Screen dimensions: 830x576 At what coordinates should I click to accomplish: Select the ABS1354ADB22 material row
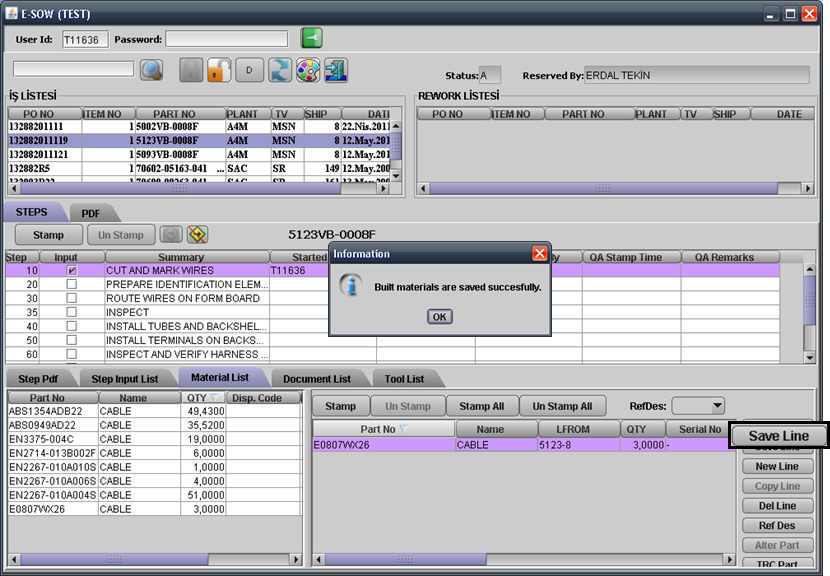click(x=154, y=411)
